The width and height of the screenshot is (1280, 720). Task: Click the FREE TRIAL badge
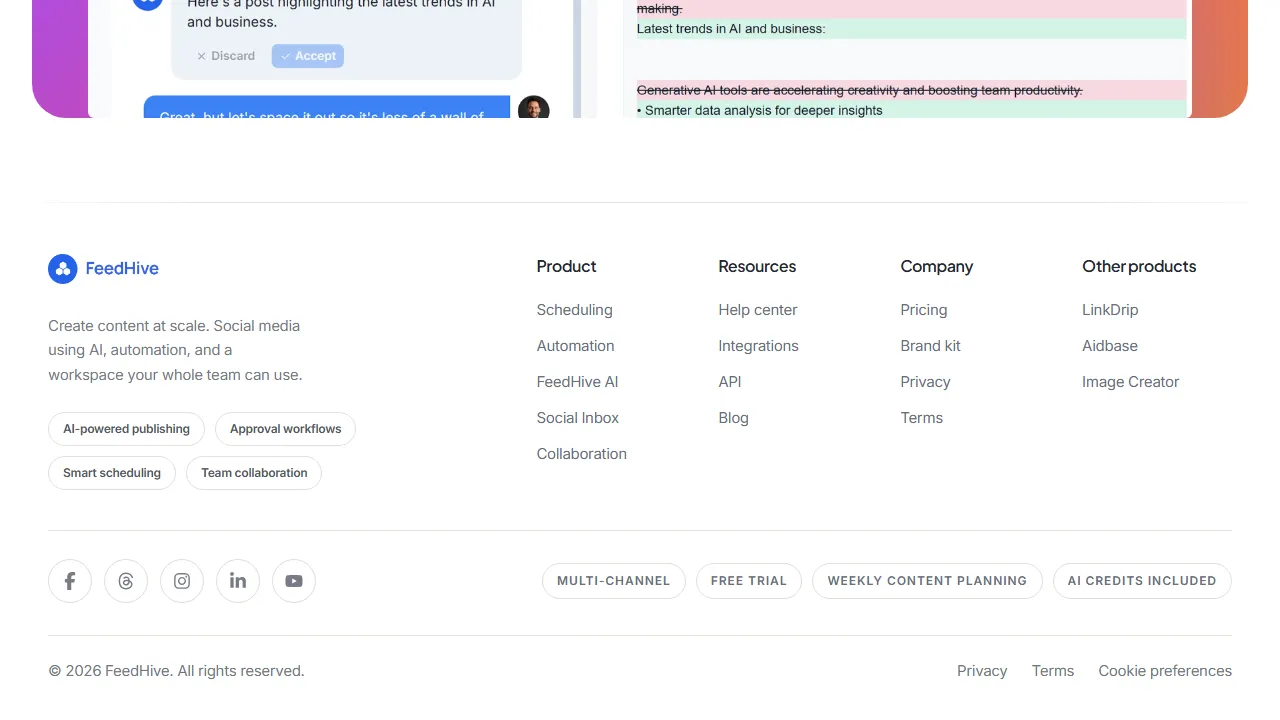(749, 581)
